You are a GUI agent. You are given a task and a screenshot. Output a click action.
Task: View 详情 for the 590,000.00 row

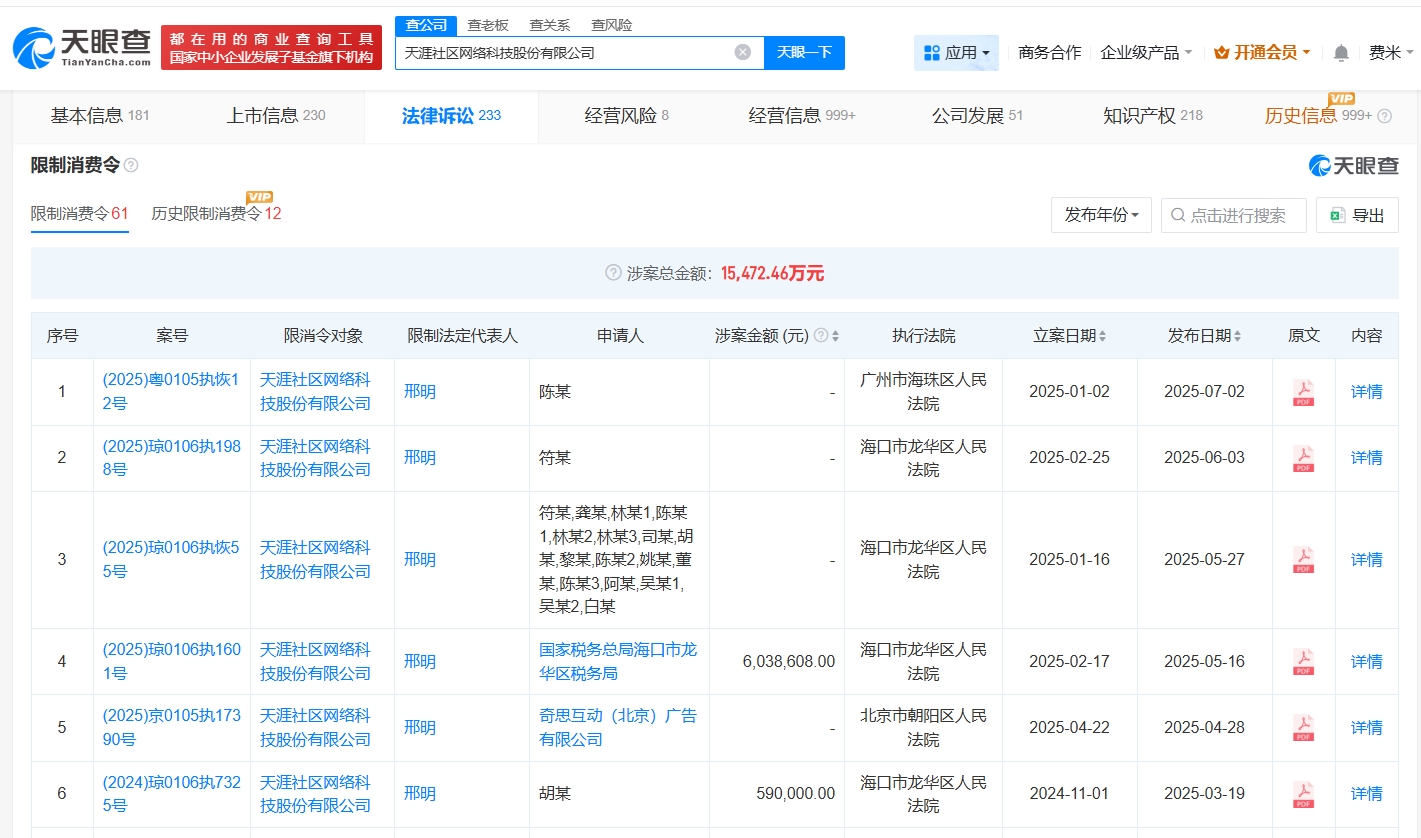pos(1366,794)
